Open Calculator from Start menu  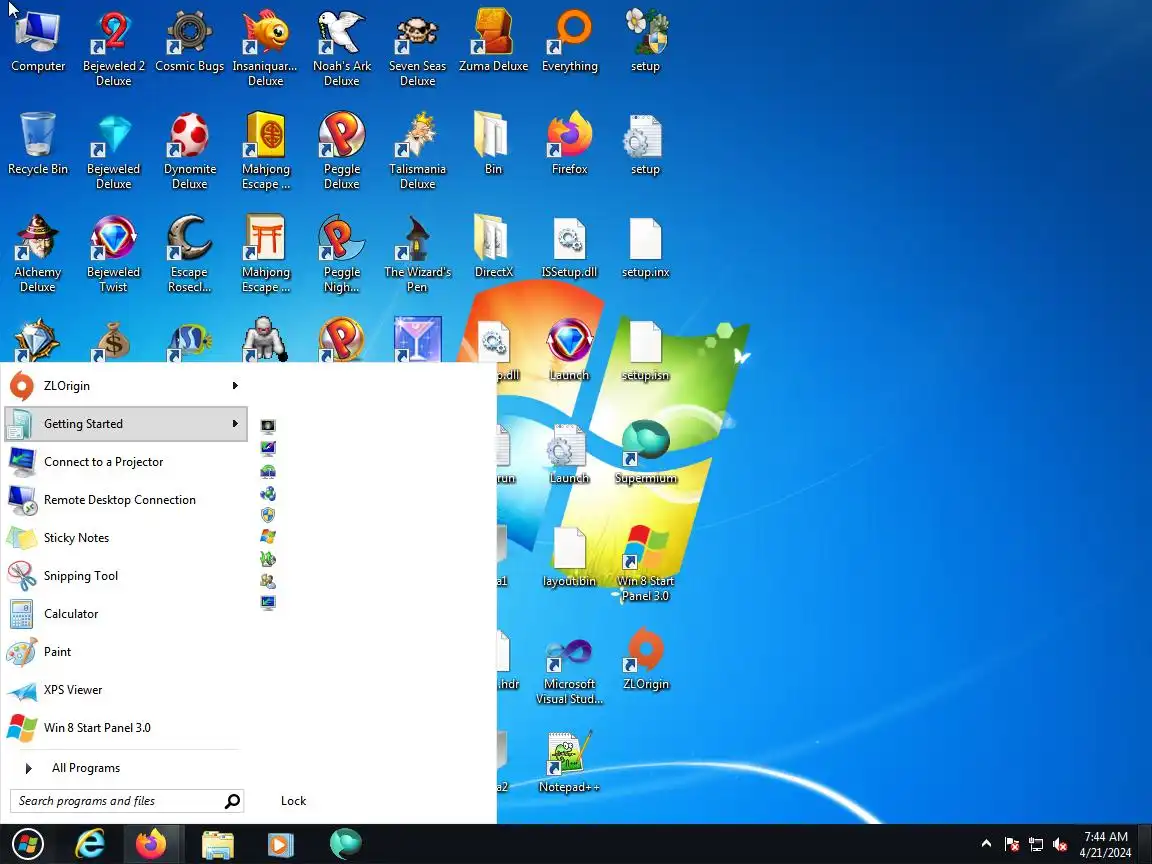[x=126, y=614]
